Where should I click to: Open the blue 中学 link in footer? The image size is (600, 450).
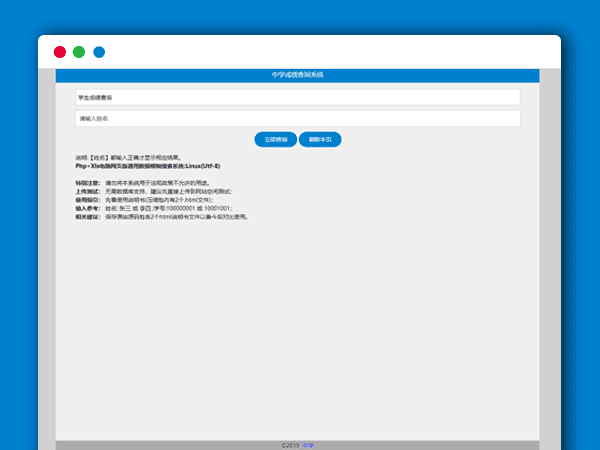click(x=308, y=445)
